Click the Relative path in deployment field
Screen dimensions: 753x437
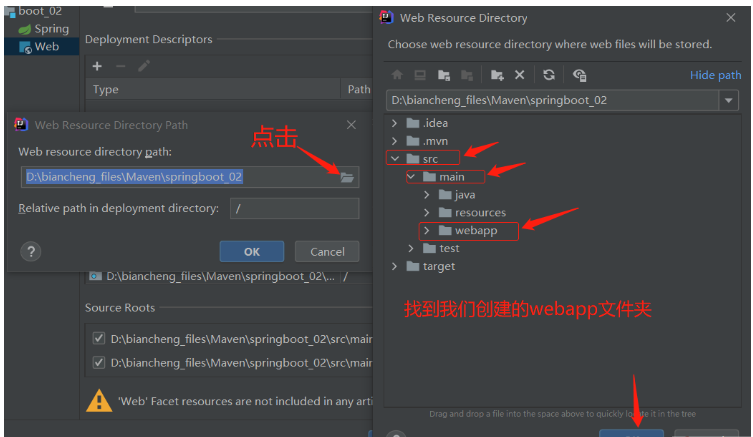pos(294,208)
